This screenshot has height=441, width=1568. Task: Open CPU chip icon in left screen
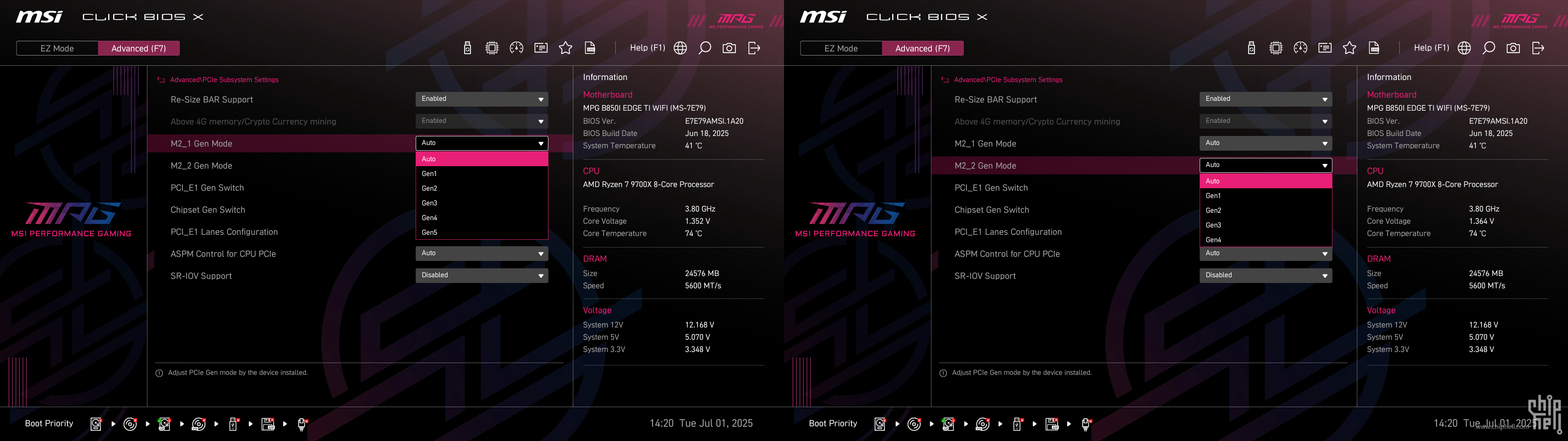point(492,48)
